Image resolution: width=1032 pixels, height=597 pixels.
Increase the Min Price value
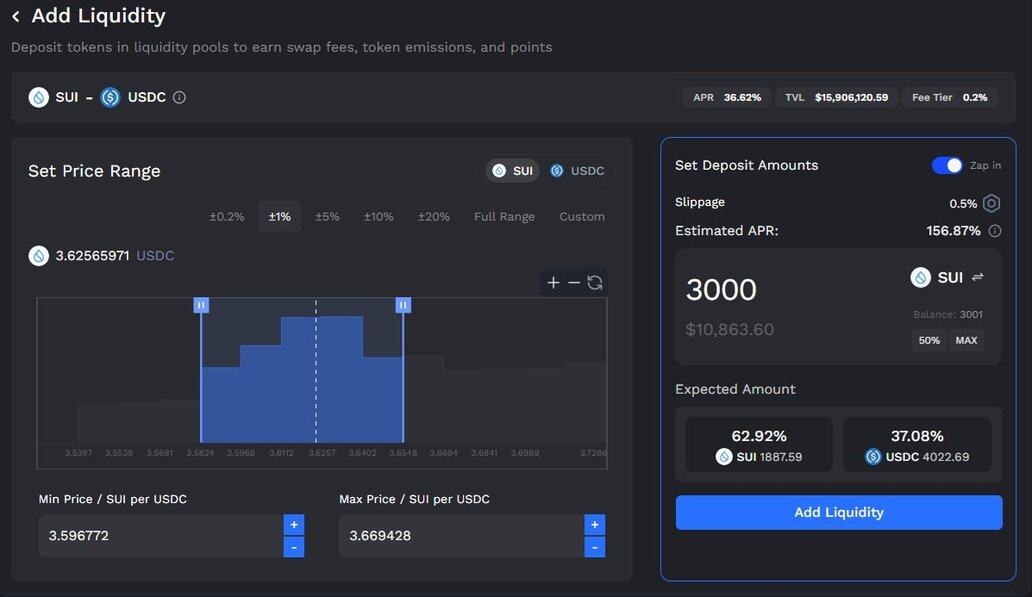pos(294,525)
